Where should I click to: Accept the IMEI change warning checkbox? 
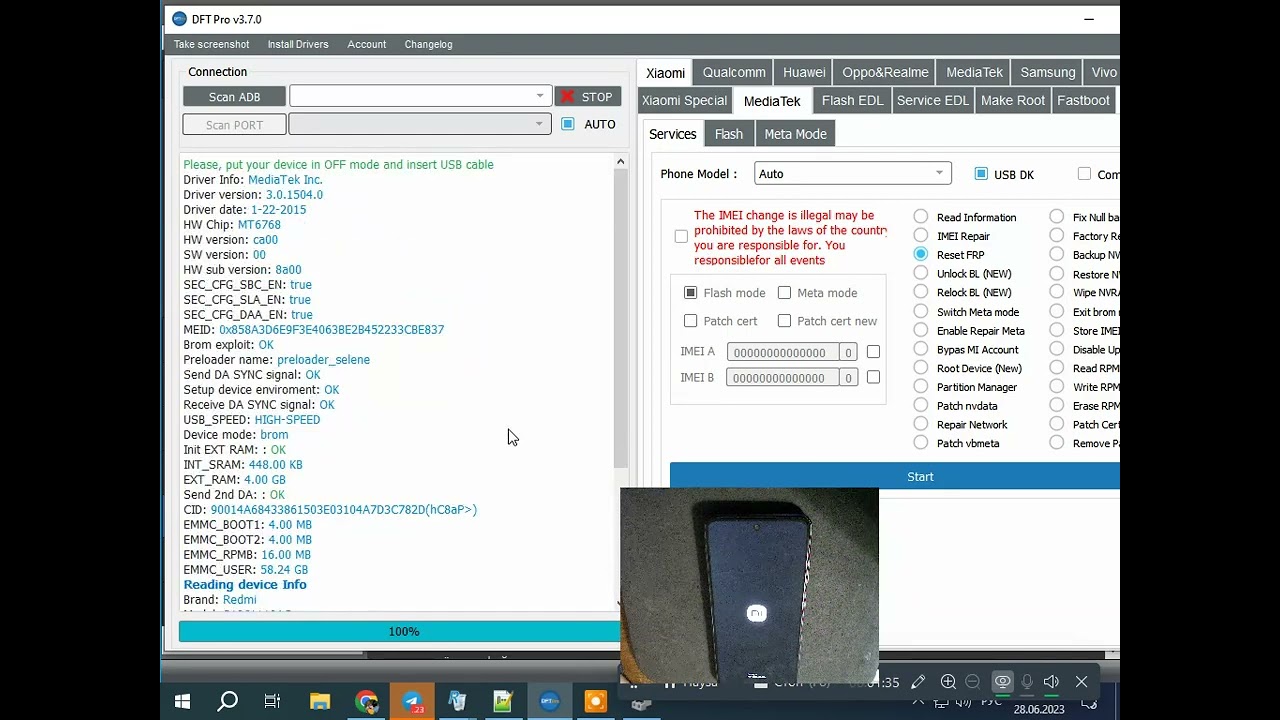tap(681, 237)
